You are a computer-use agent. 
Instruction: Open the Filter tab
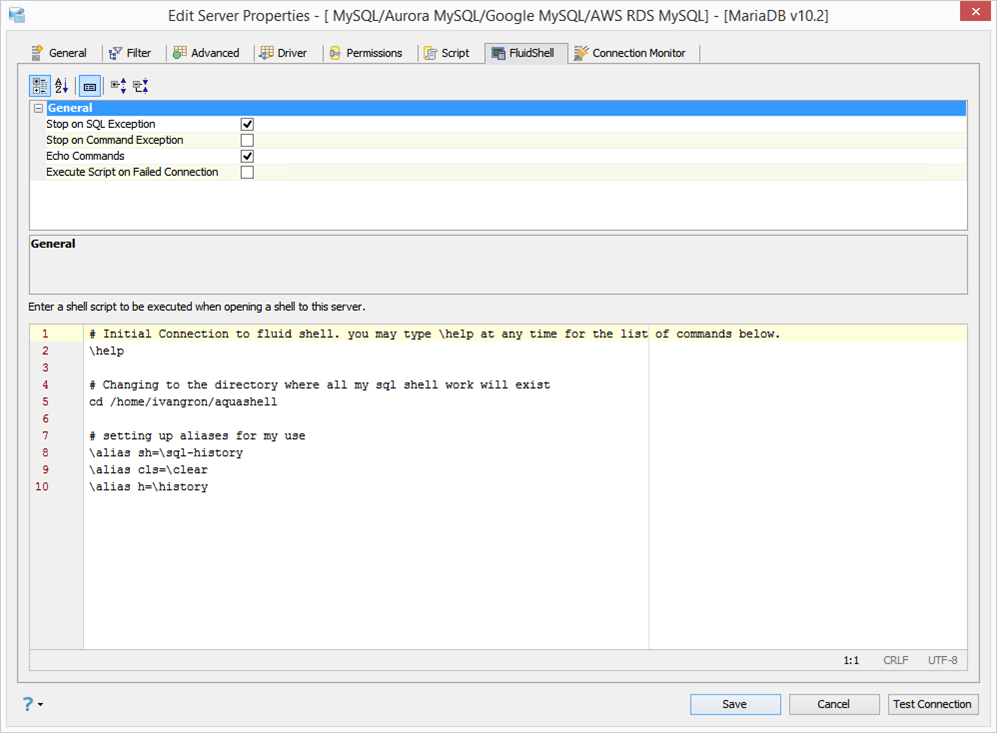click(130, 53)
